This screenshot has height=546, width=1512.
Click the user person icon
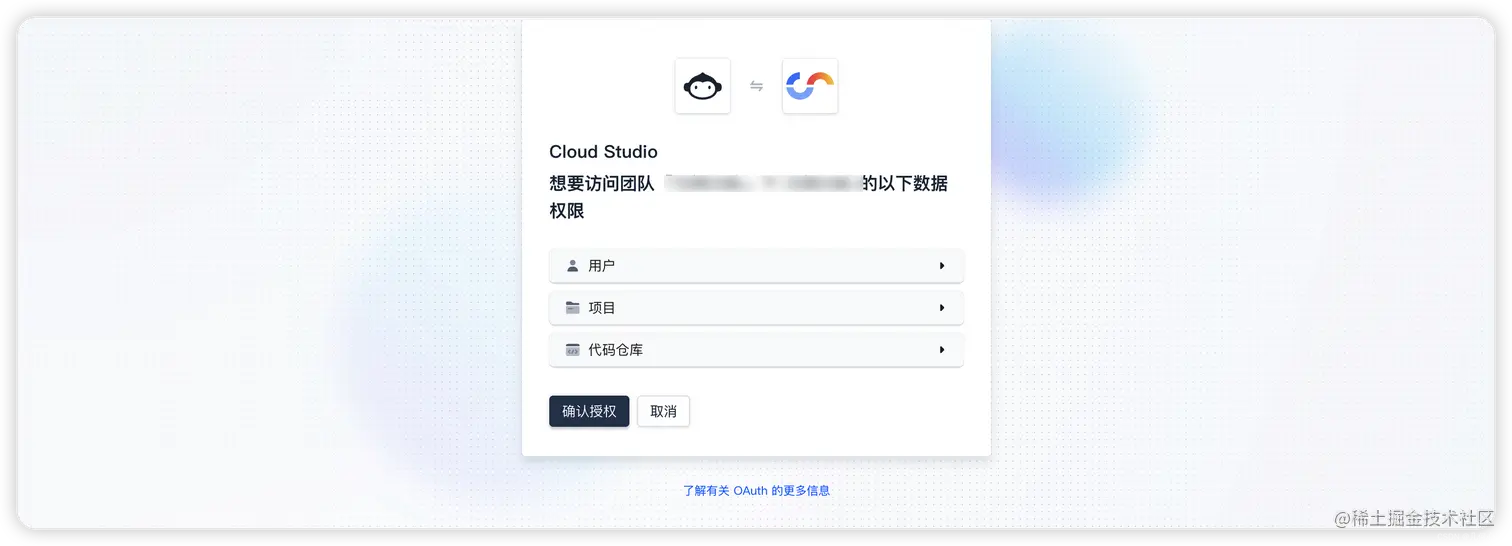(572, 266)
